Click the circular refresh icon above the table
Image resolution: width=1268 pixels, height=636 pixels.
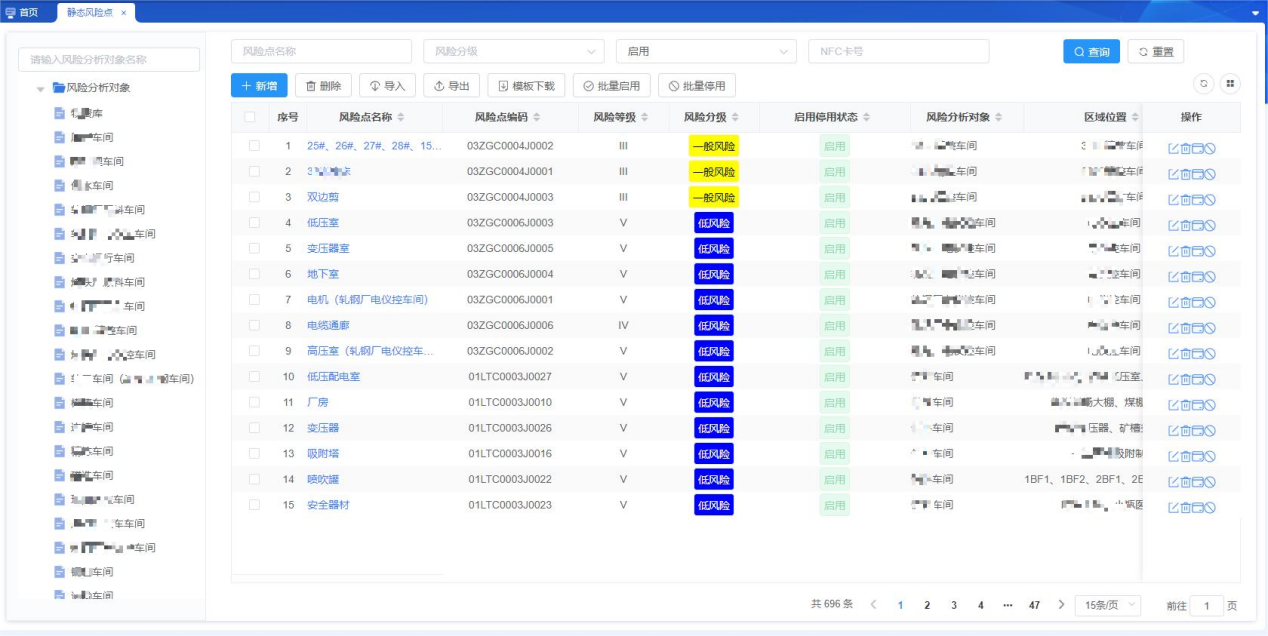point(1203,84)
